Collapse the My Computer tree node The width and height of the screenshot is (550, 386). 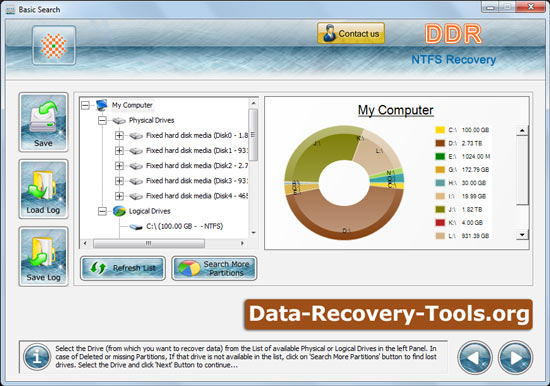click(85, 105)
